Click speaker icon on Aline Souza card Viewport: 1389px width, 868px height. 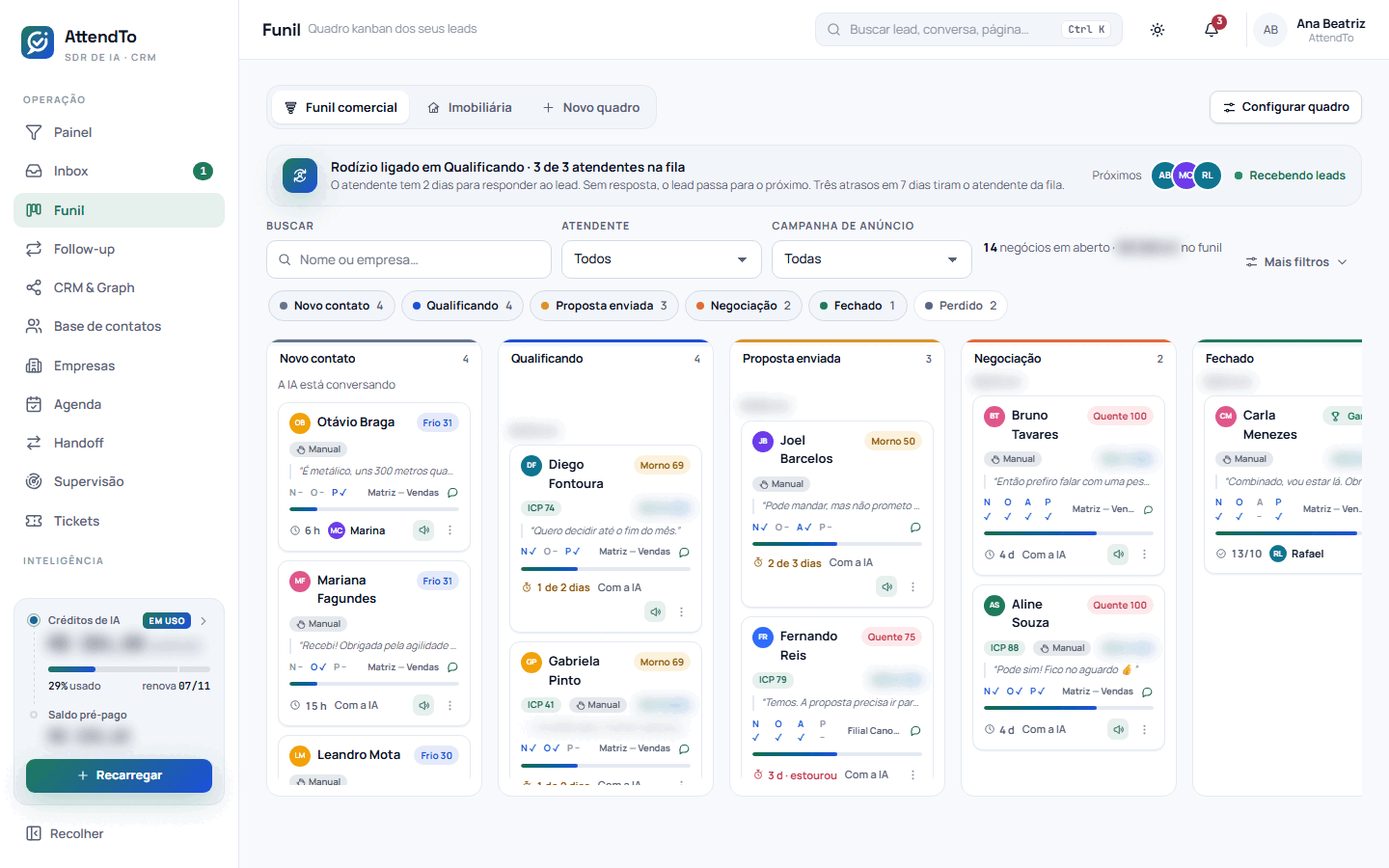pos(1118,729)
